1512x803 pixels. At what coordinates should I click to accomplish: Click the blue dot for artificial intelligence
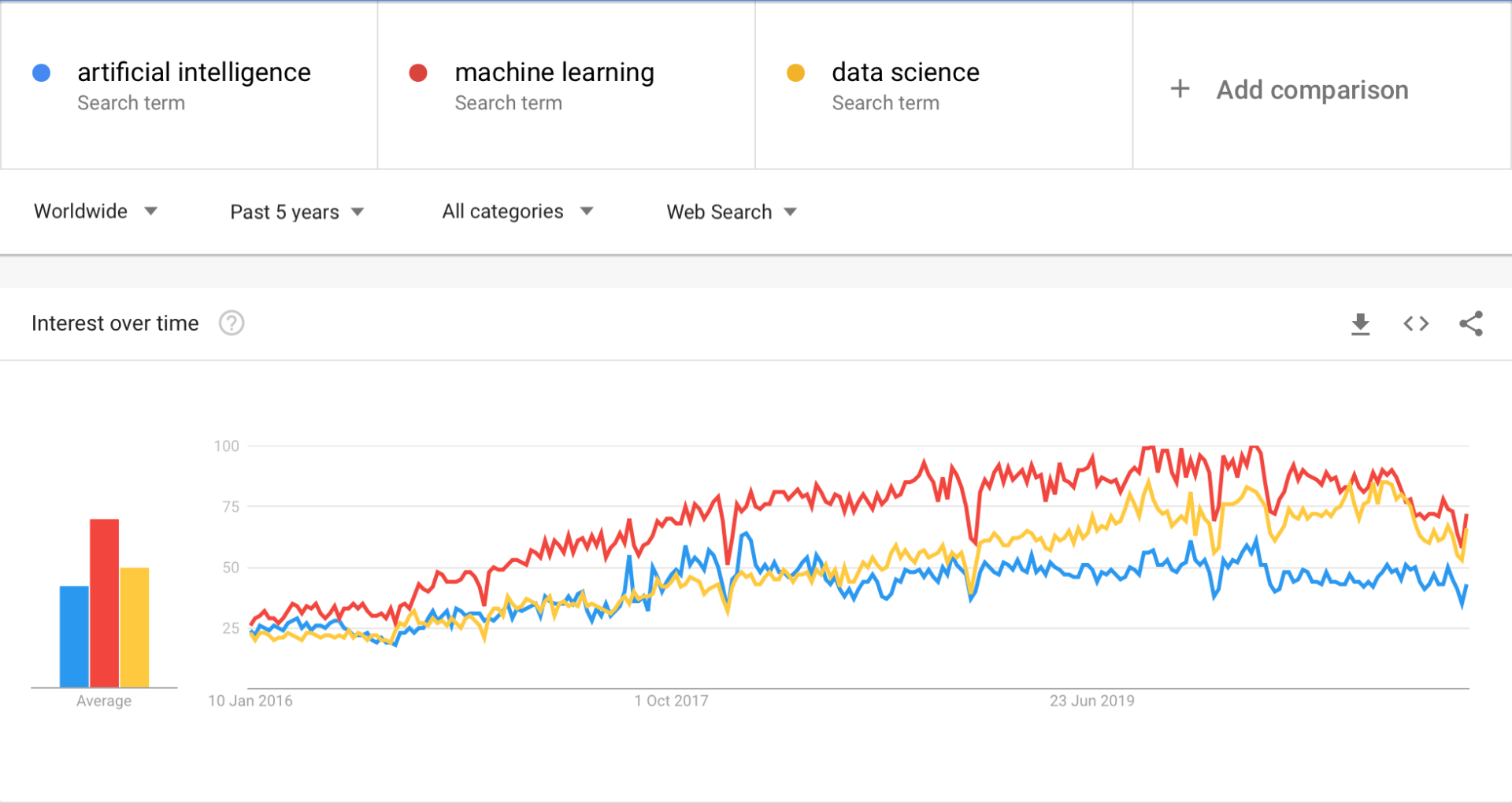(41, 72)
